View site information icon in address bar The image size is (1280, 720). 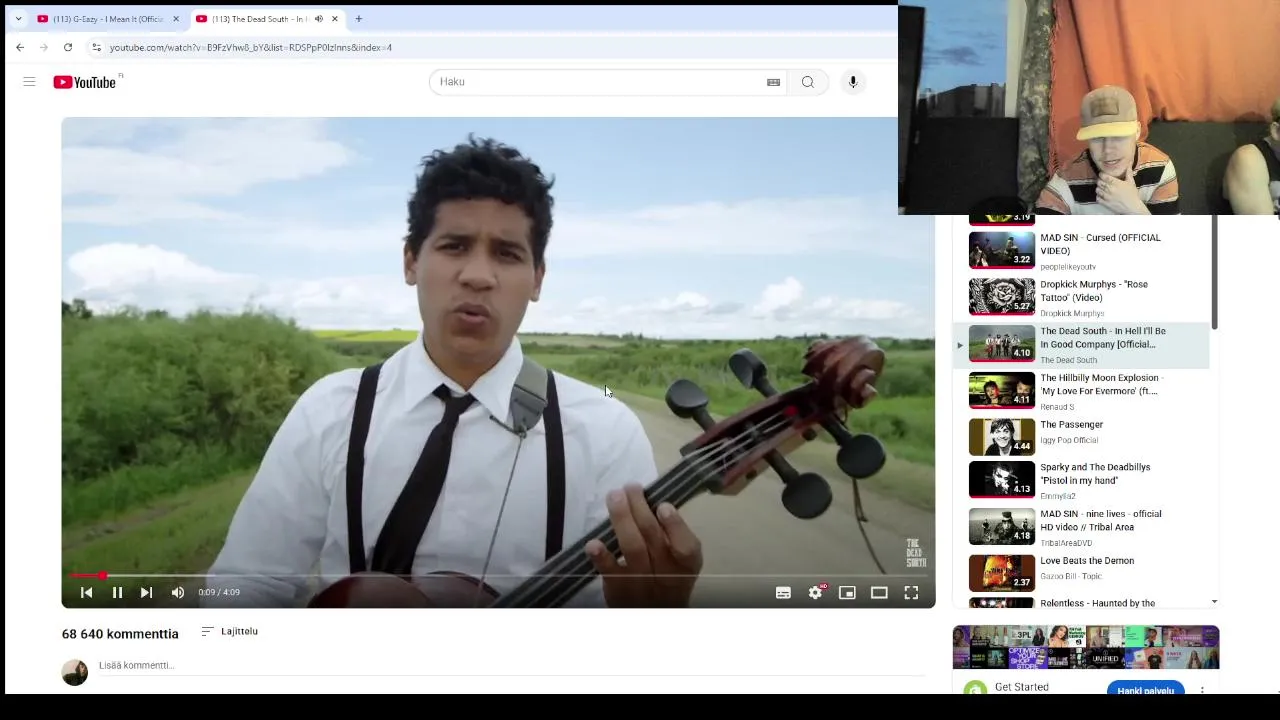[96, 47]
